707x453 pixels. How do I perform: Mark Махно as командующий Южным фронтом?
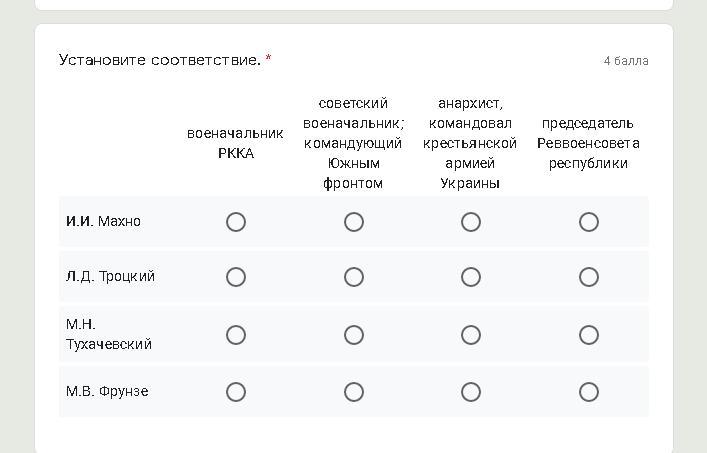354,222
